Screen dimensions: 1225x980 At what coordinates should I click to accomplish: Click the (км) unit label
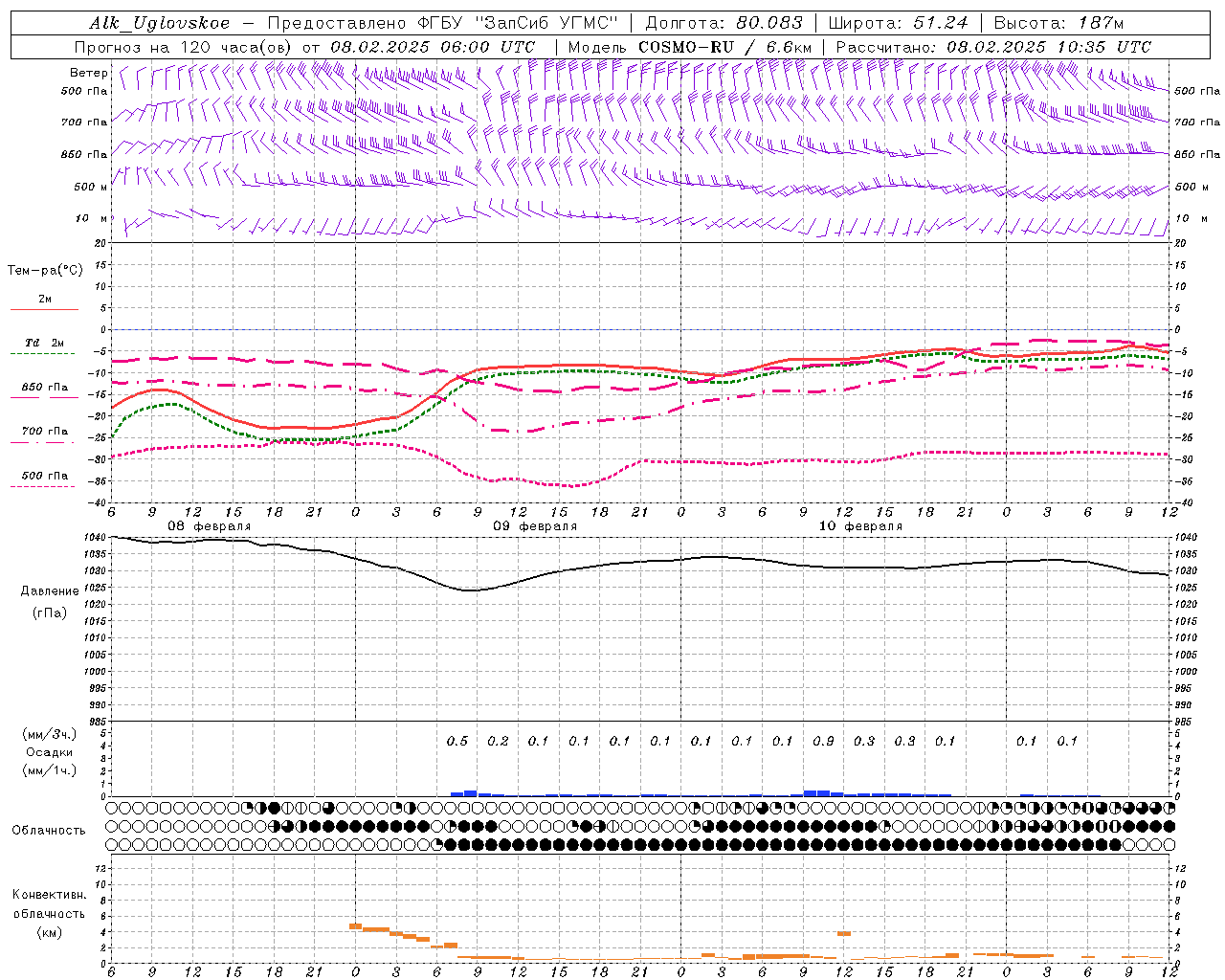pyautogui.click(x=49, y=932)
